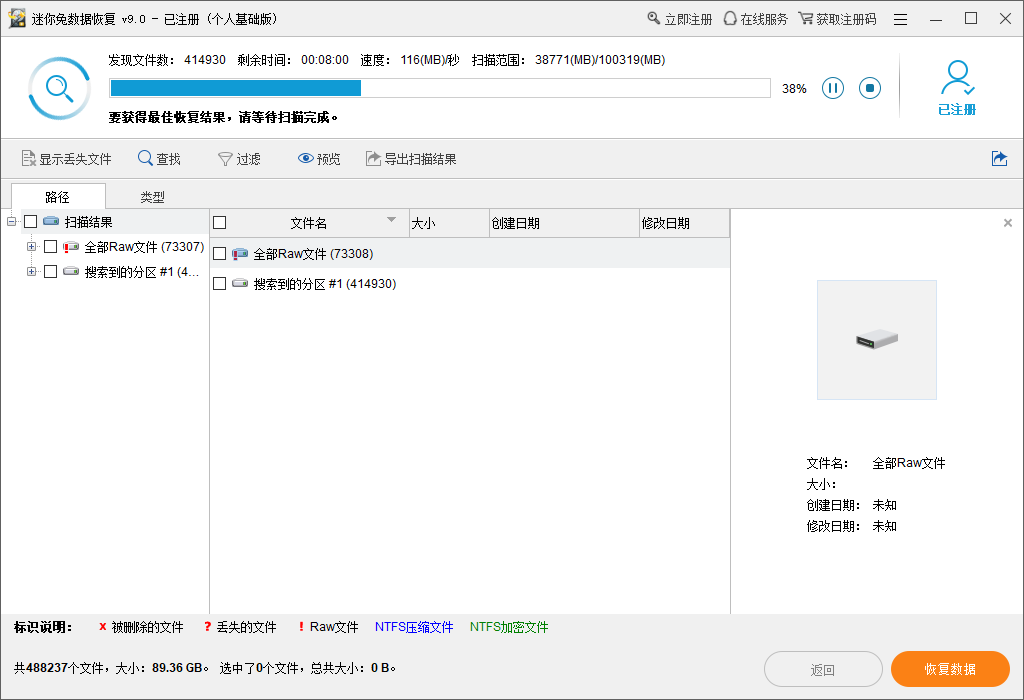The width and height of the screenshot is (1024, 700).
Task: Switch to the 类型 tab
Action: point(153,197)
